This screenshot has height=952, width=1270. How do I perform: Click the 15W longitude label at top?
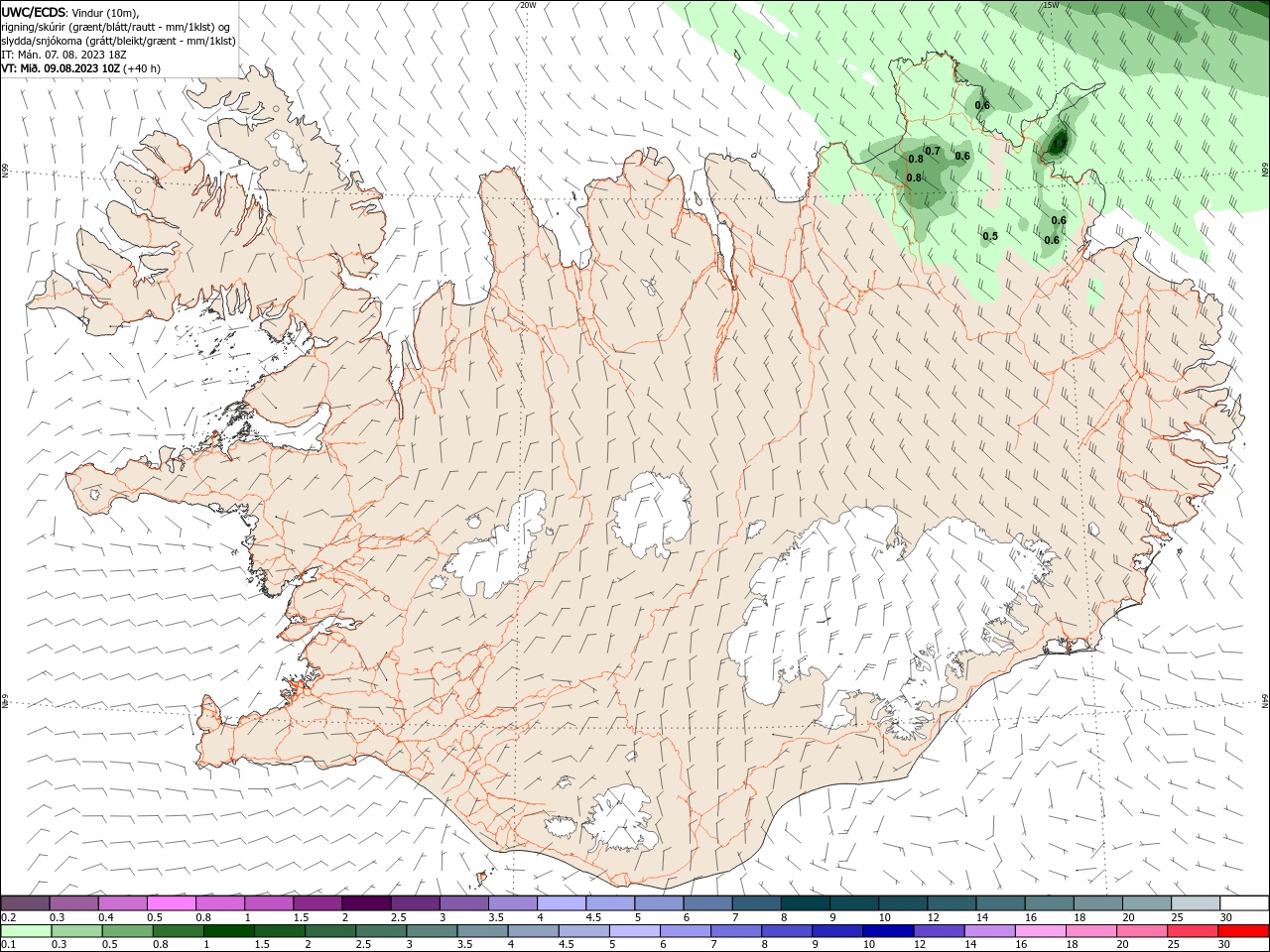1051,5
